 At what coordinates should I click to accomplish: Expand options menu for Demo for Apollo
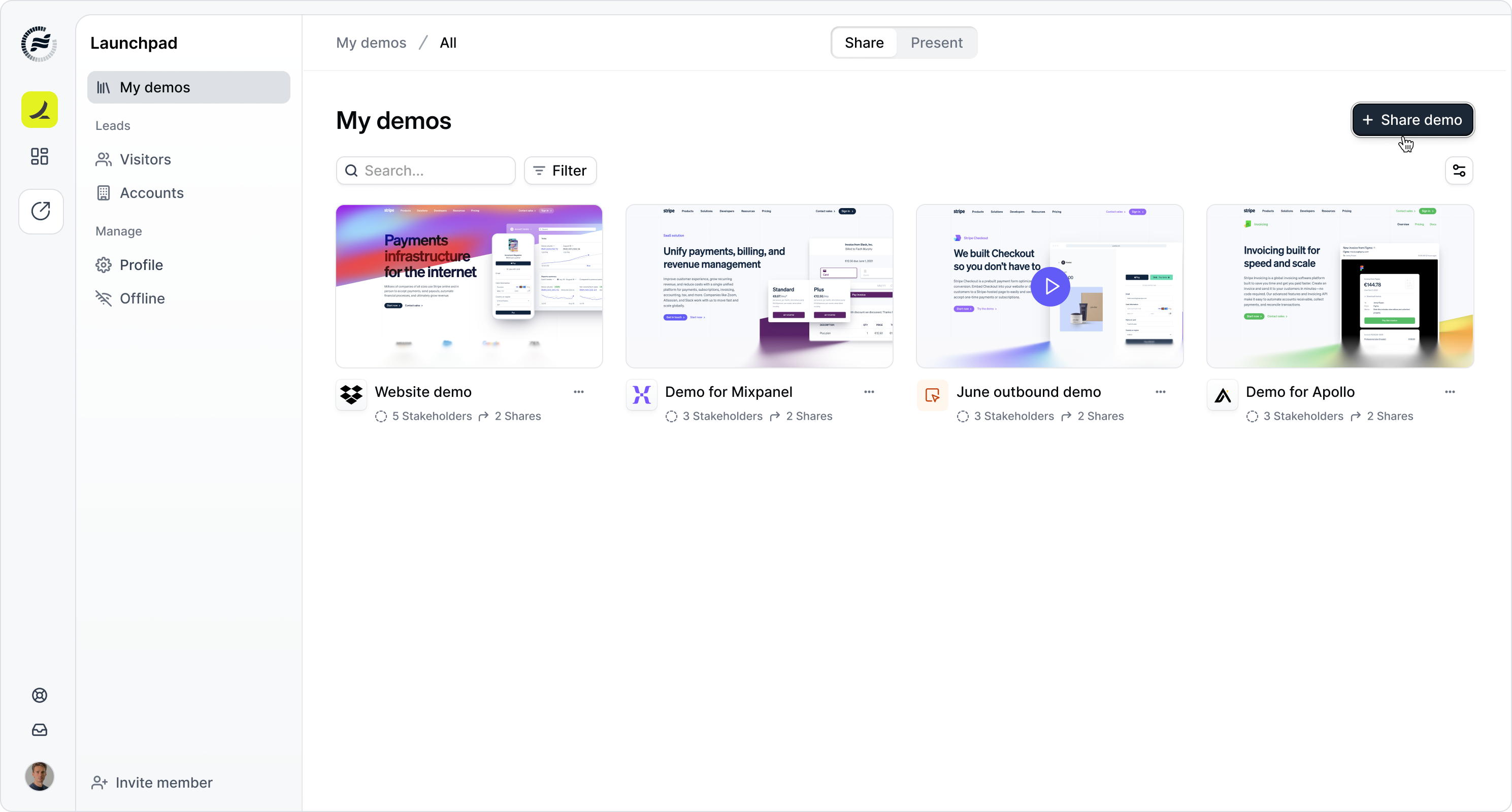1450,392
